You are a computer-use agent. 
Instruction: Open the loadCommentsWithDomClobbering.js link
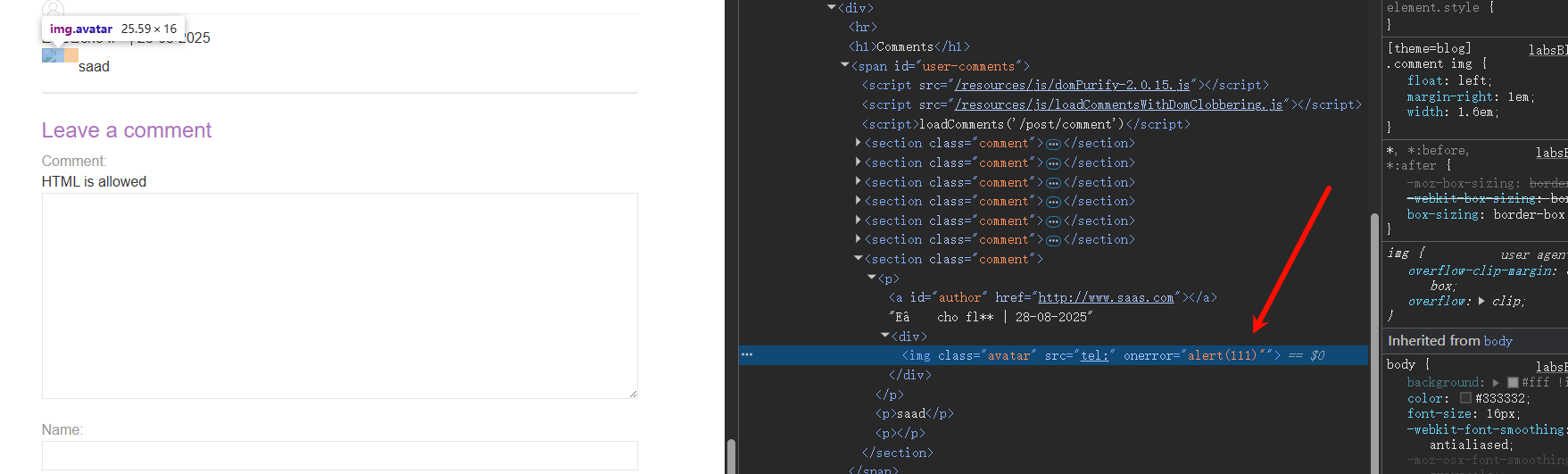pos(1118,104)
